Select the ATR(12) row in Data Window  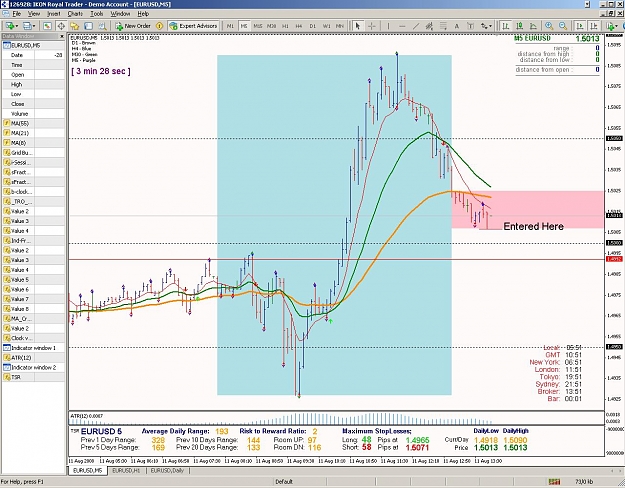click(33, 358)
